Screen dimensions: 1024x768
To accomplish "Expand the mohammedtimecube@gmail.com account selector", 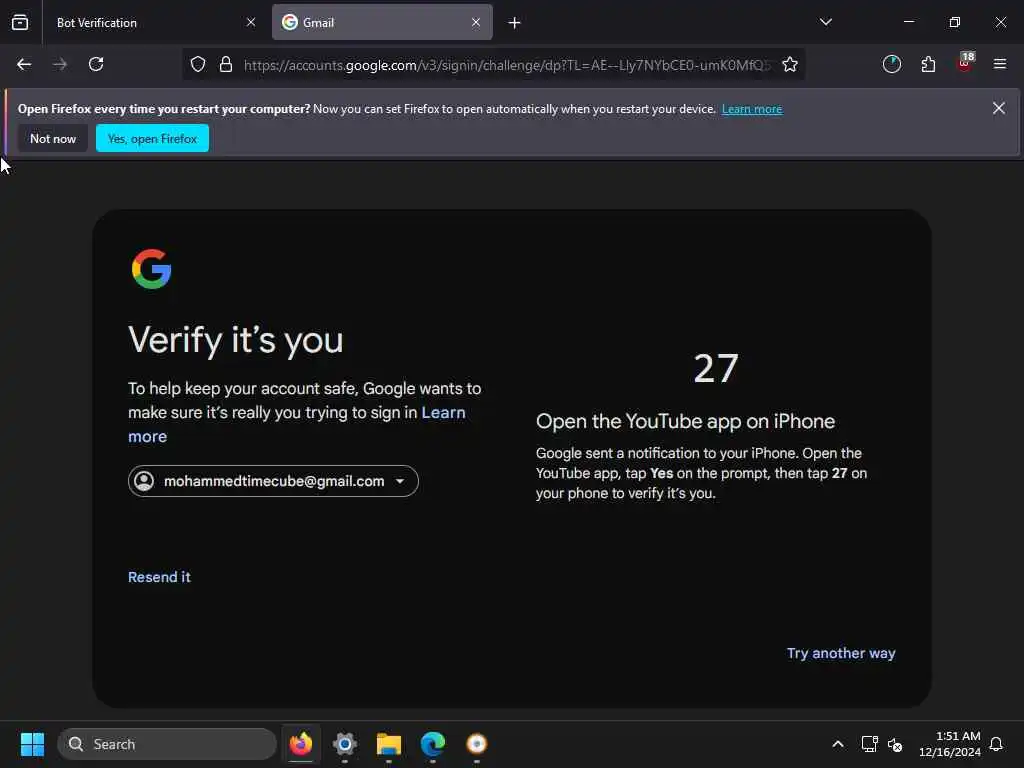I will [273, 481].
